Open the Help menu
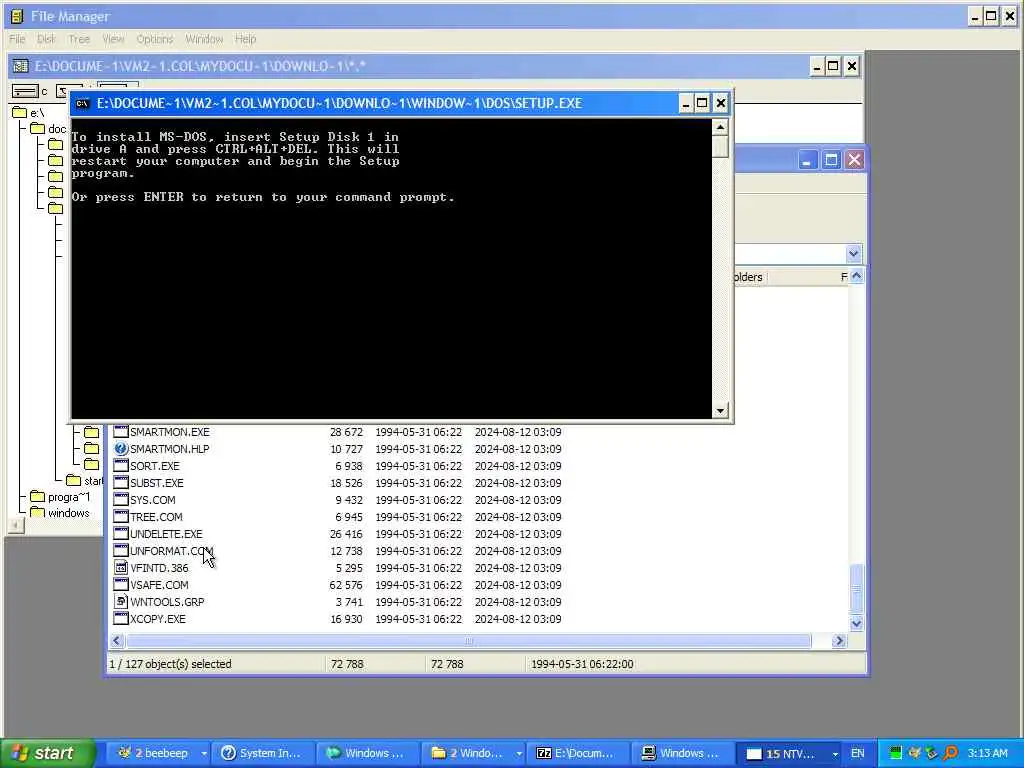1024x768 pixels. click(246, 39)
